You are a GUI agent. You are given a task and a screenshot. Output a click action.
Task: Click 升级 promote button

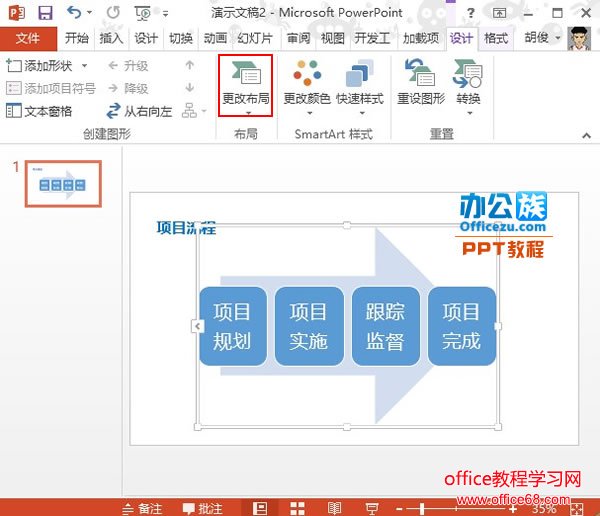click(128, 66)
